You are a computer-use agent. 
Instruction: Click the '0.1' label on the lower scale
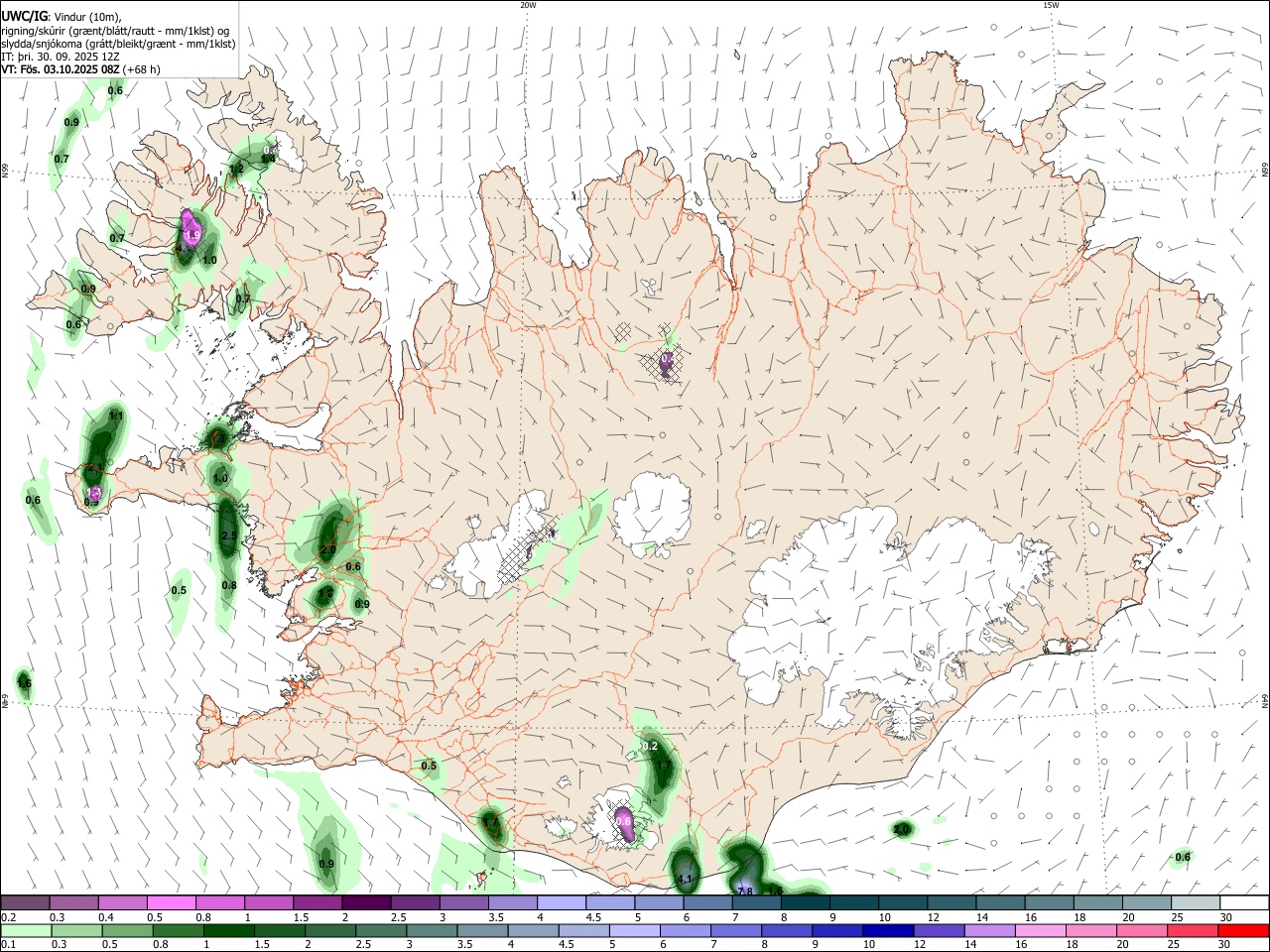[x=8, y=944]
